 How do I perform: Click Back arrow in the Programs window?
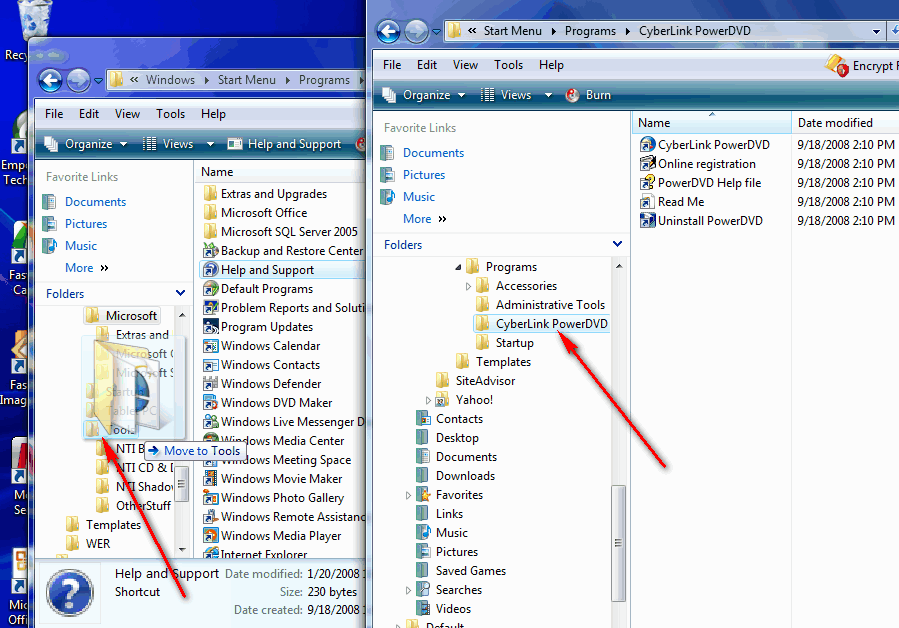[50, 80]
